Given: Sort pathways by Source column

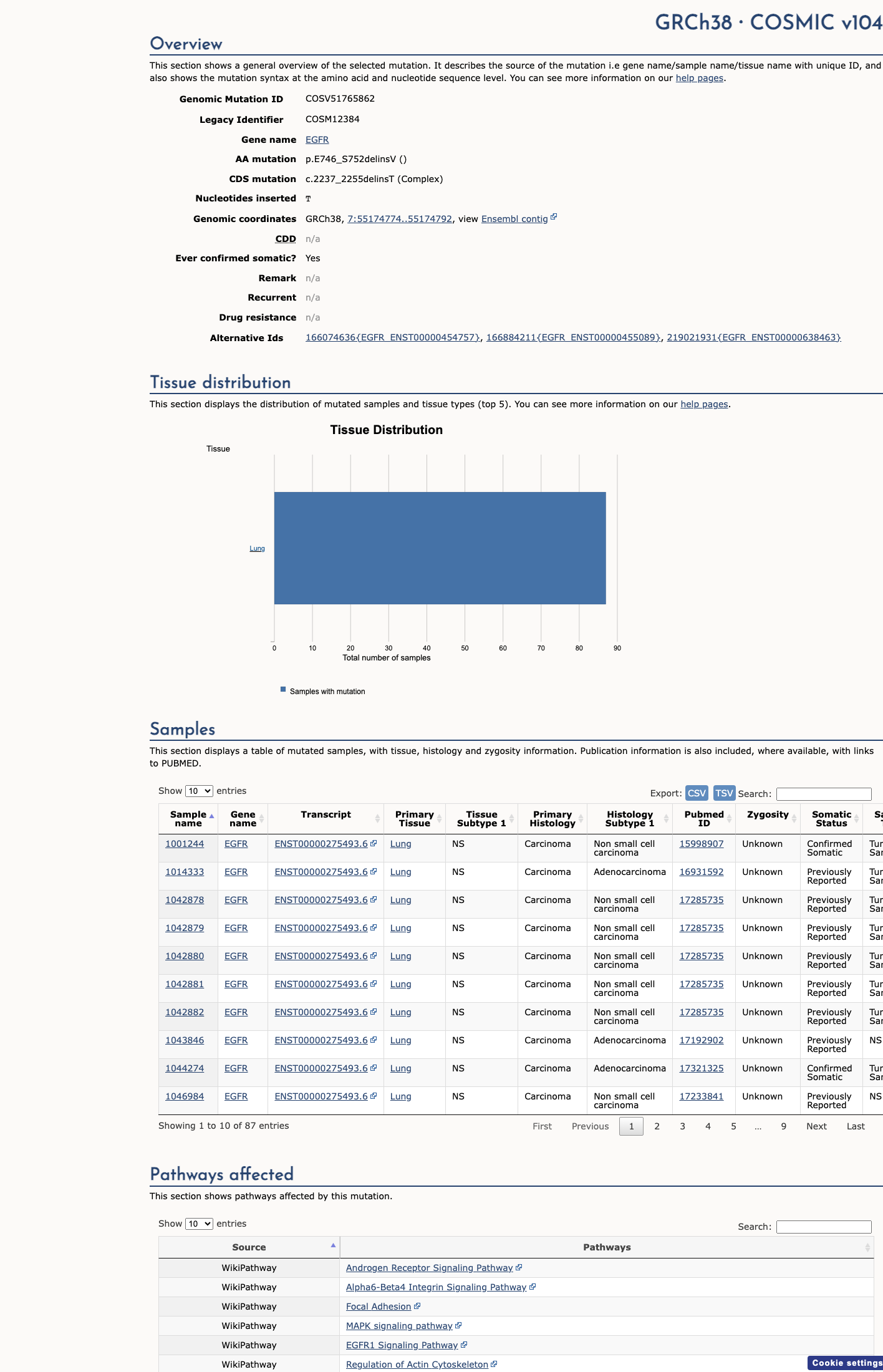Looking at the screenshot, I should tap(249, 1247).
